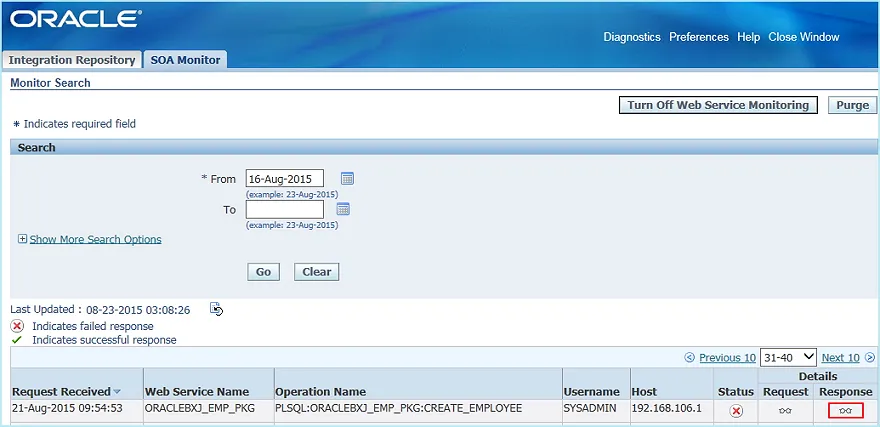Viewport: 880px width, 427px height.
Task: Click Username column header
Action: [592, 392]
